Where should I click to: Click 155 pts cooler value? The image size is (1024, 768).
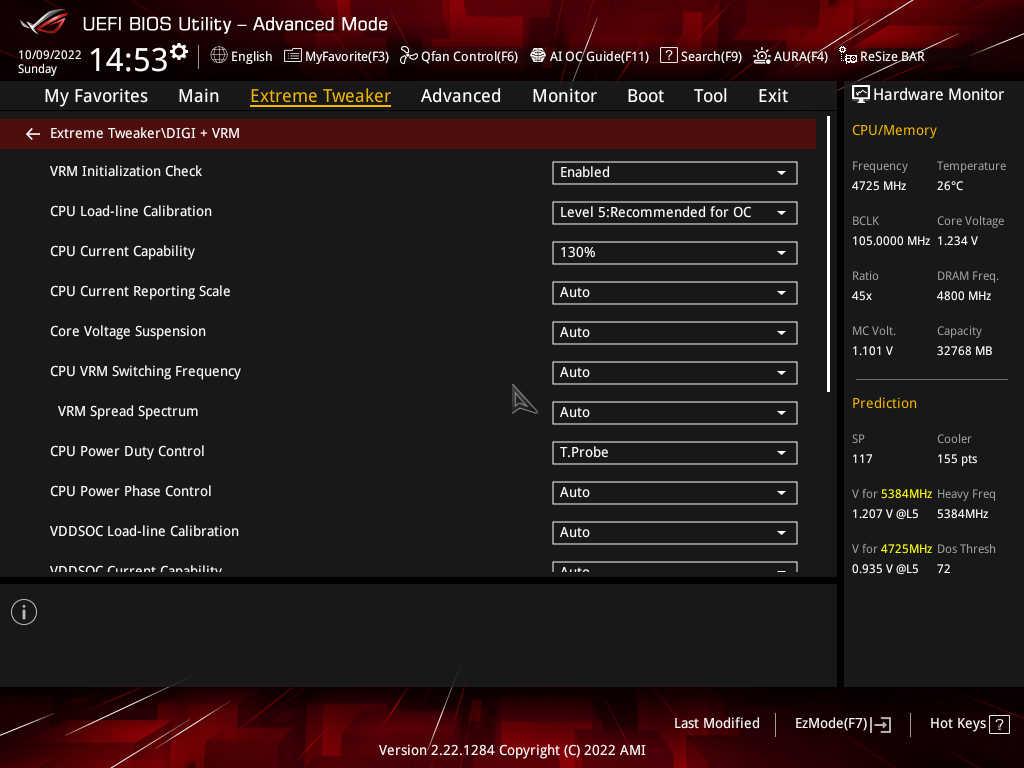pos(957,458)
